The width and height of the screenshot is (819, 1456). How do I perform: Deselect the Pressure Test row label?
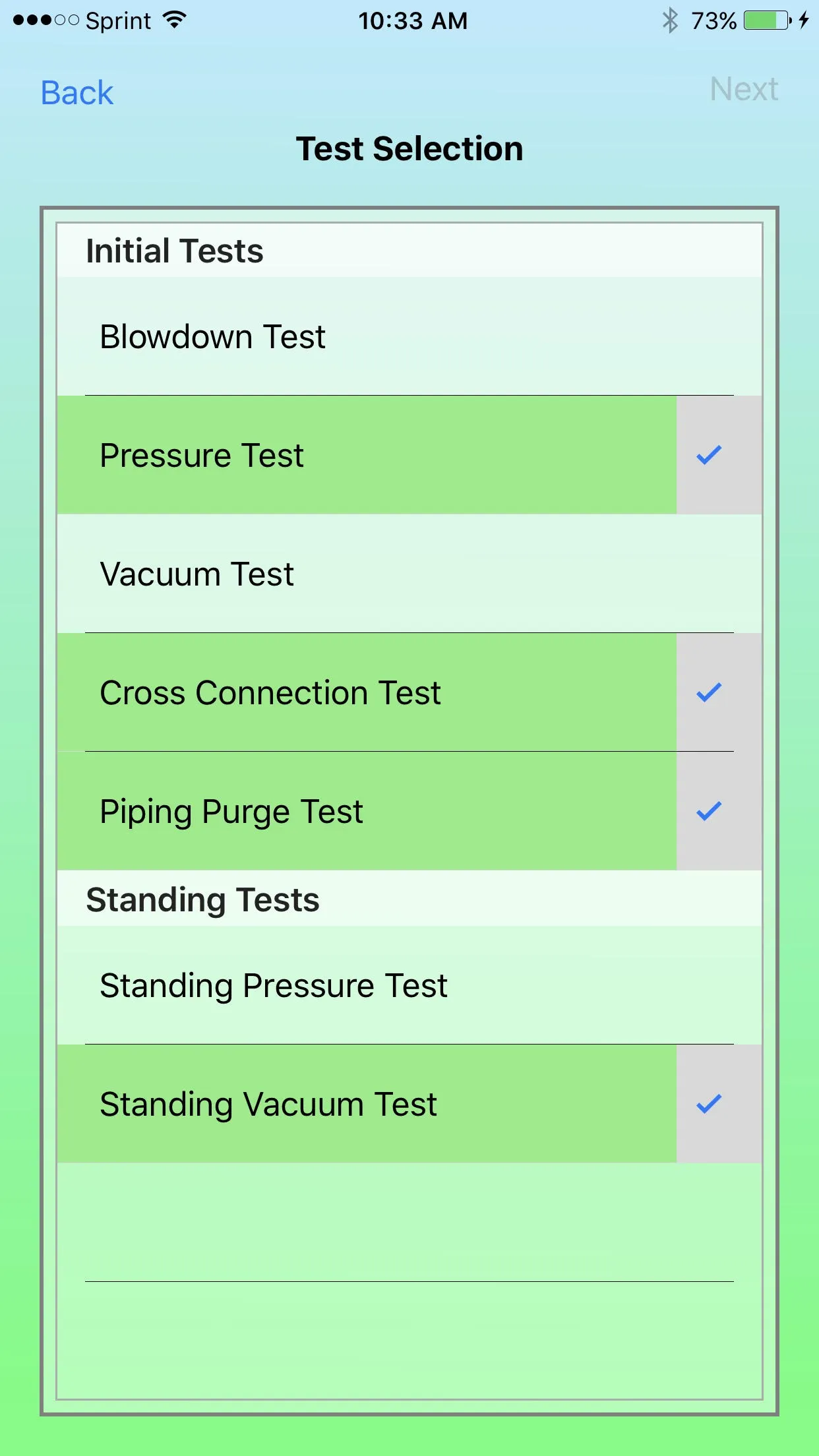202,455
